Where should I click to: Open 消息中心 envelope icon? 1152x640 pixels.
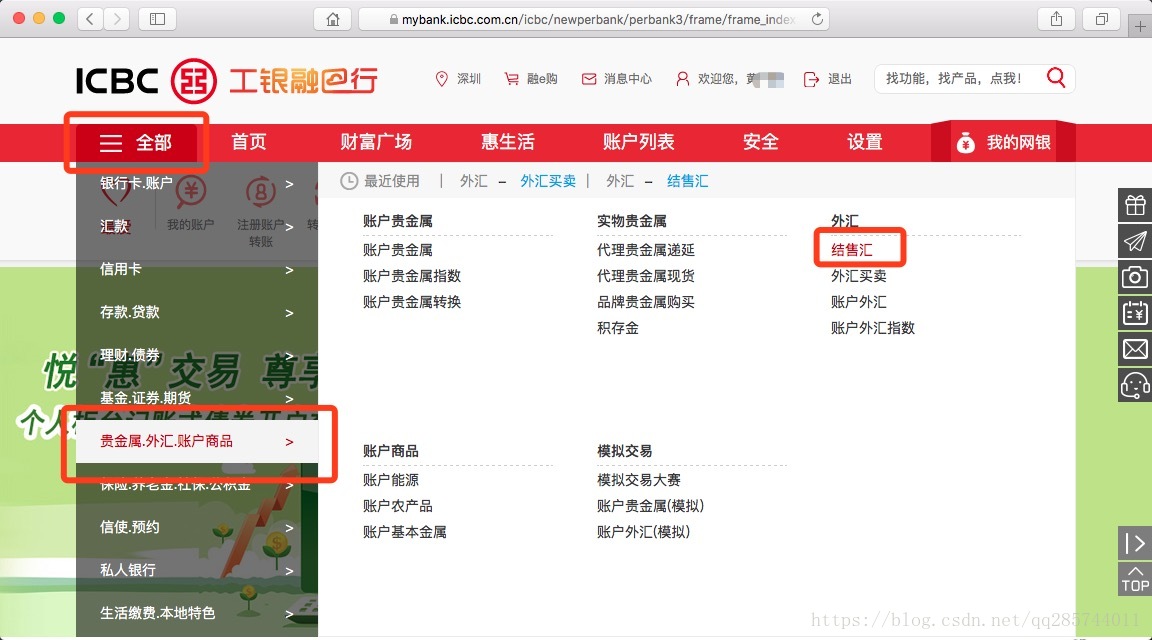pyautogui.click(x=588, y=79)
